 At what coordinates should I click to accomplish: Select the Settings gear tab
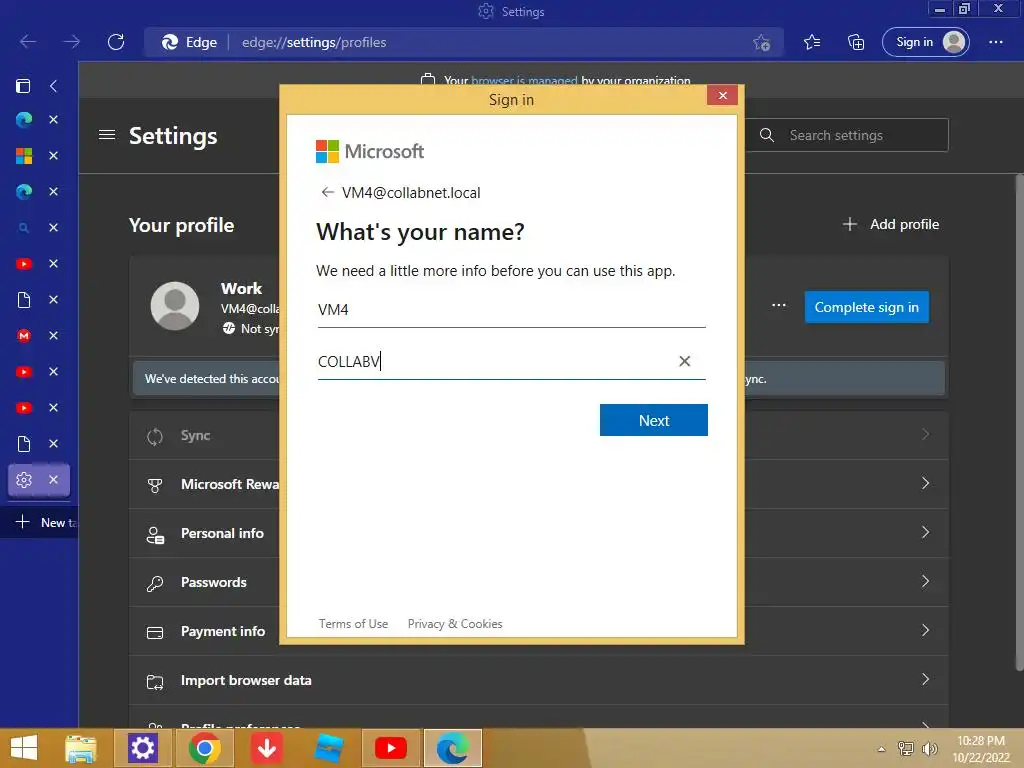[24, 479]
